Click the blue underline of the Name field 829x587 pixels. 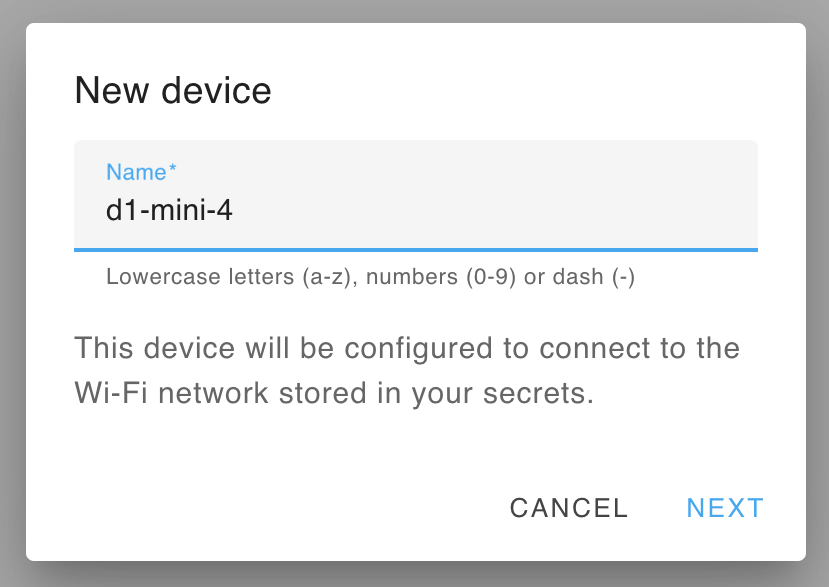[415, 248]
